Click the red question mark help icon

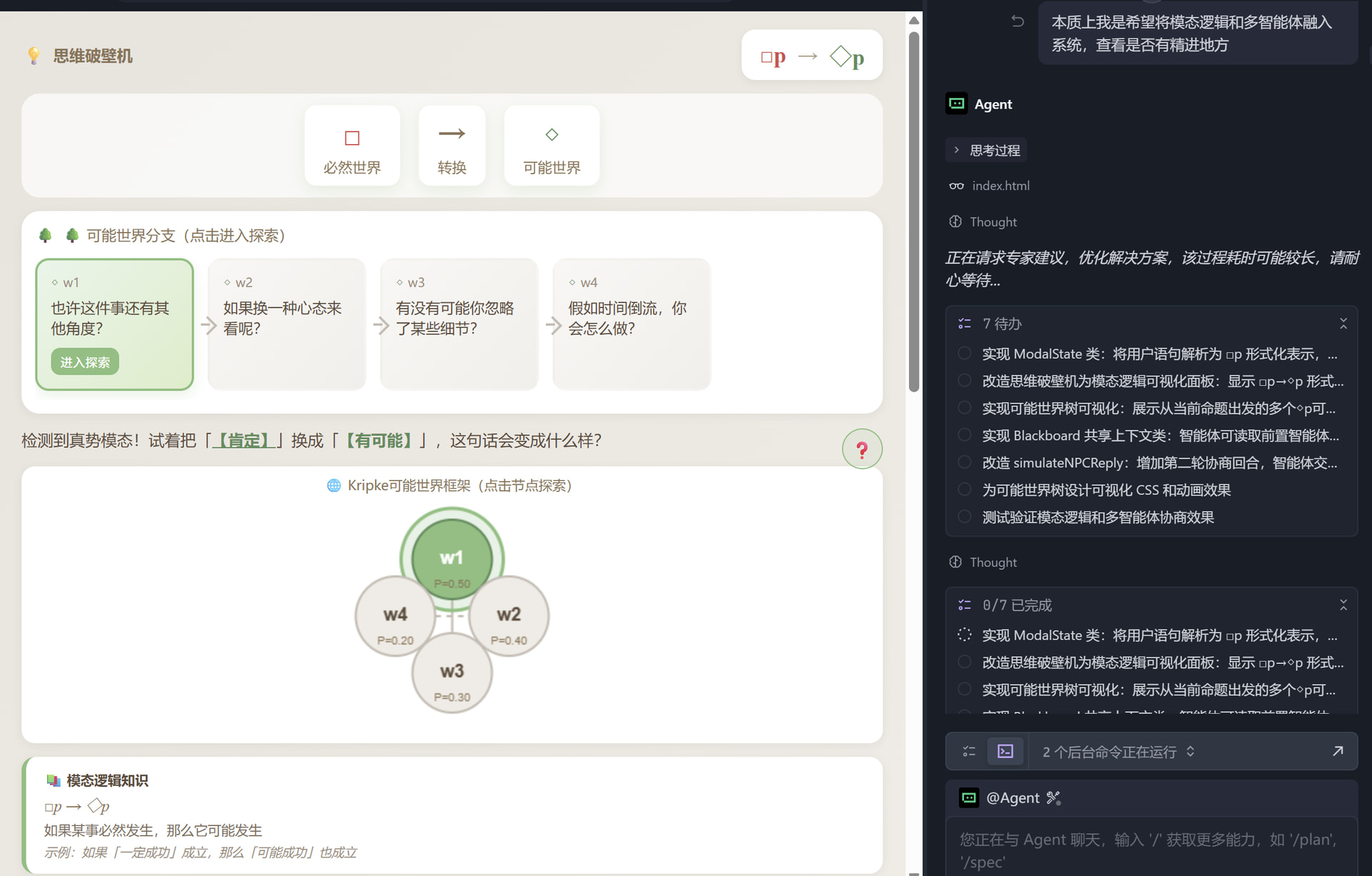coord(862,449)
